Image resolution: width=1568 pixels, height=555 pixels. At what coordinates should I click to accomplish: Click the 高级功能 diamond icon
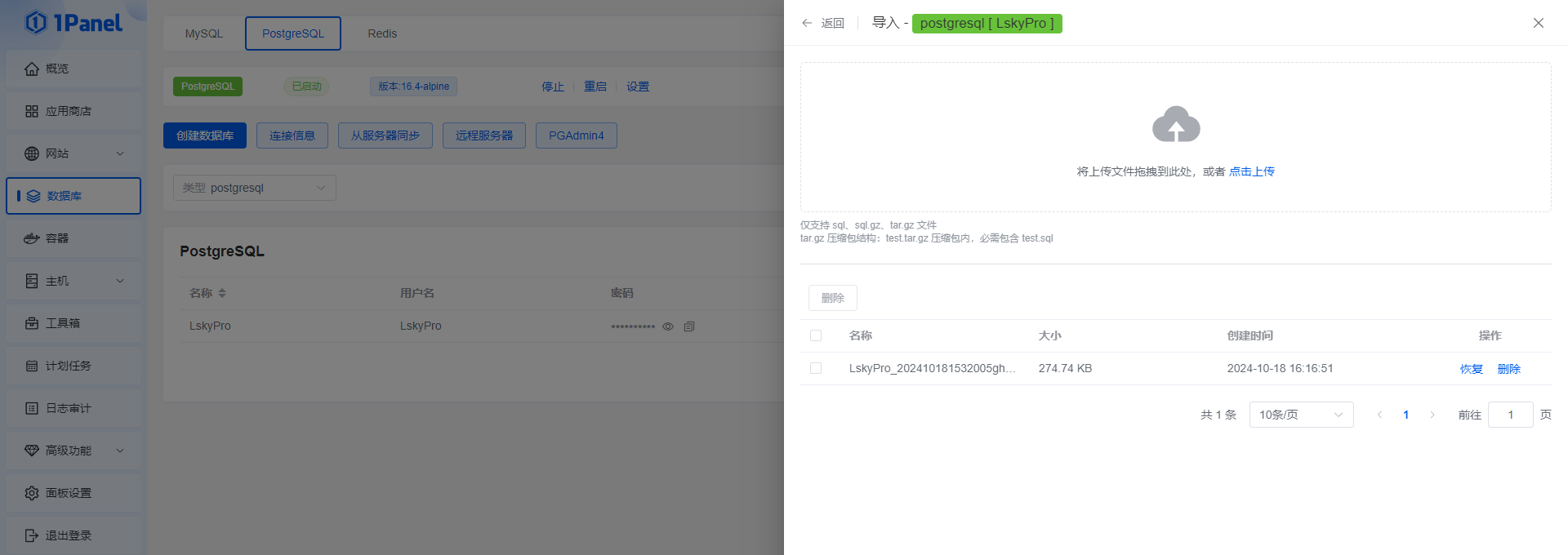[32, 451]
